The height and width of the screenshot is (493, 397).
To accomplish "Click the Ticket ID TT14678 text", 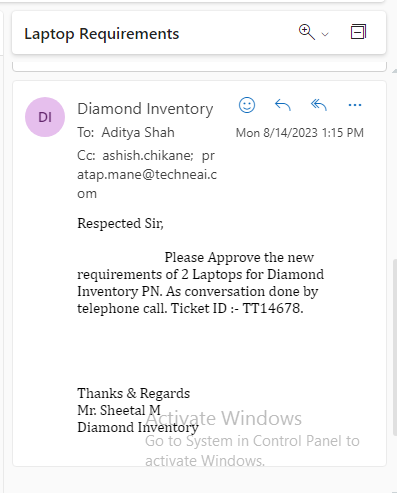I will pyautogui.click(x=237, y=308).
